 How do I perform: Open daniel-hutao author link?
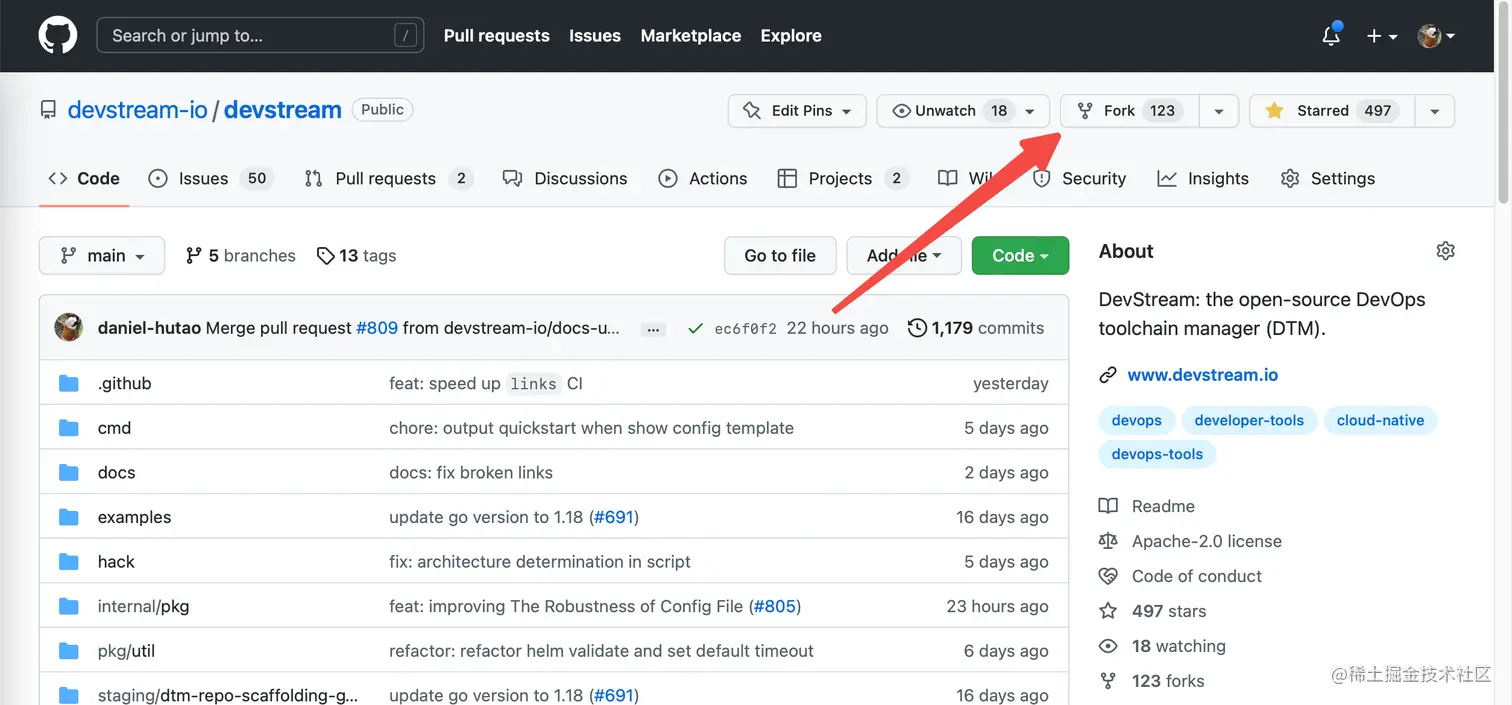pos(149,328)
